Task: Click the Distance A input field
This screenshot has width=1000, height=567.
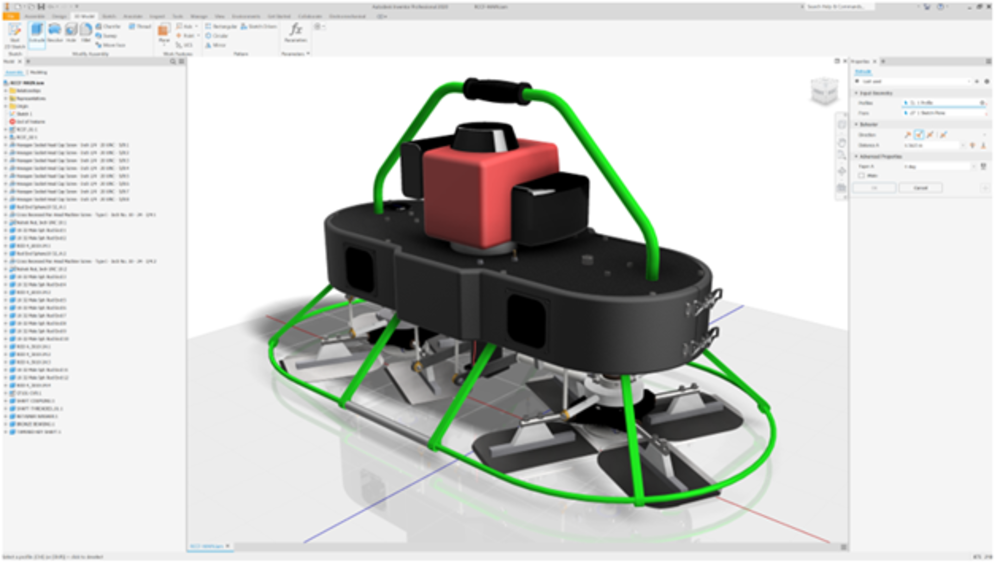Action: click(x=930, y=145)
